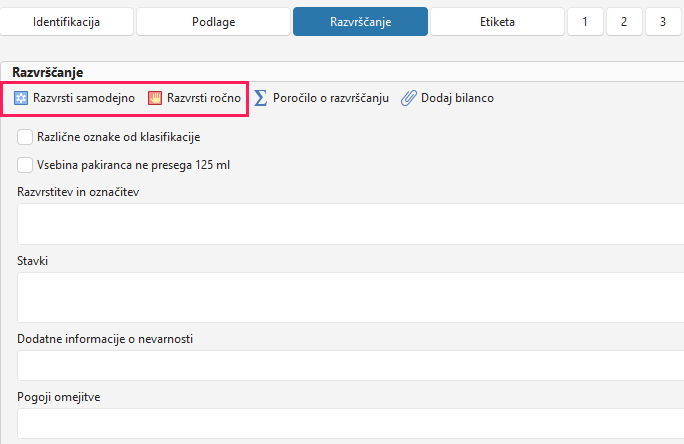Open tab number 1
Viewport: 684px width, 444px height.
pos(585,22)
